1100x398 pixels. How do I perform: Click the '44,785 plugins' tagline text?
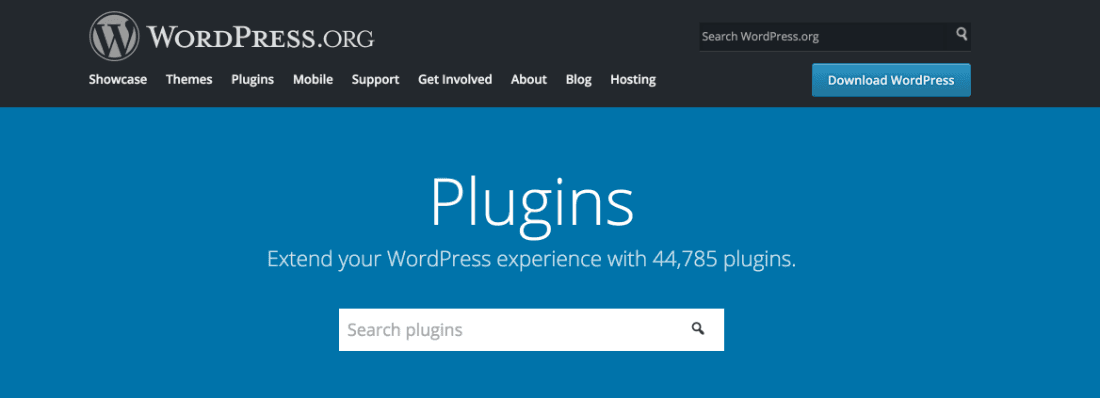(x=724, y=260)
